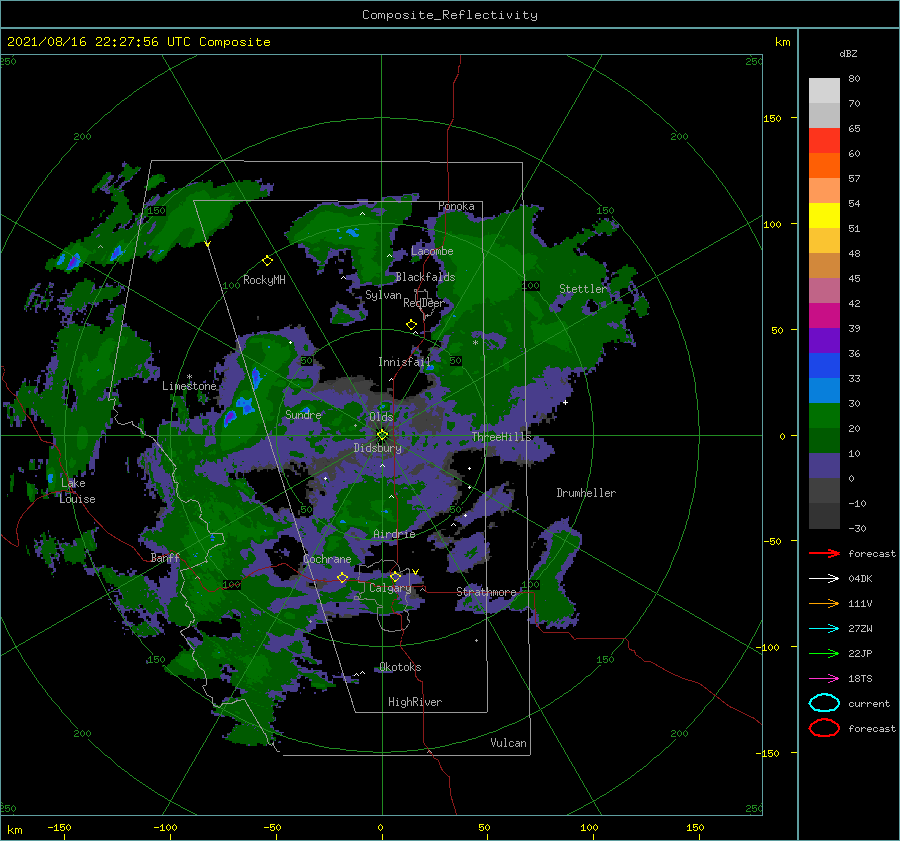This screenshot has height=841, width=900.
Task: Select the red 60–65 dBZ swatch
Action: (x=824, y=141)
